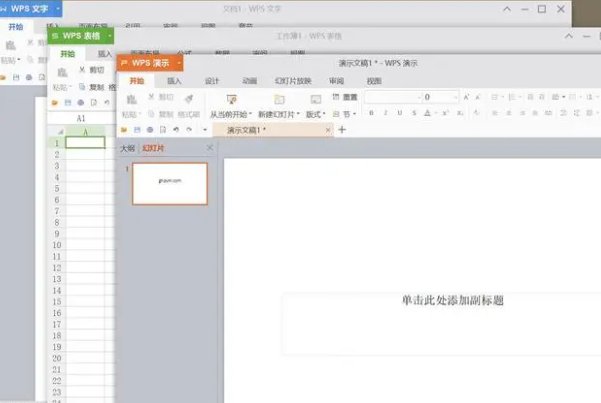Image resolution: width=601 pixels, height=403 pixels.
Task: Select slide 1 thumbnail
Action: (170, 184)
